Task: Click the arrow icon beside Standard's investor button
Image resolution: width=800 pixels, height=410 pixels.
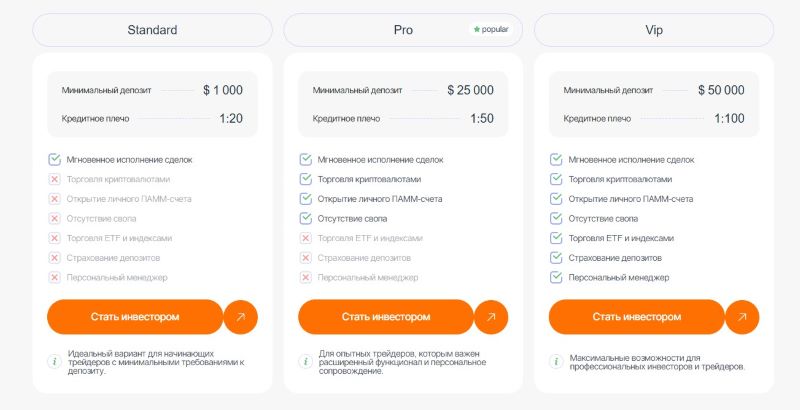Action: tap(240, 317)
